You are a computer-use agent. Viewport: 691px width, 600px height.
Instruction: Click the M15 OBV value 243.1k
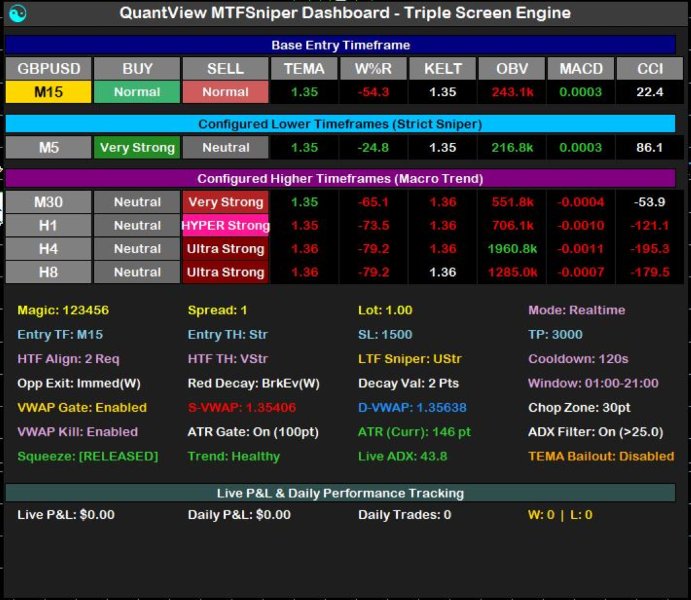pyautogui.click(x=512, y=92)
